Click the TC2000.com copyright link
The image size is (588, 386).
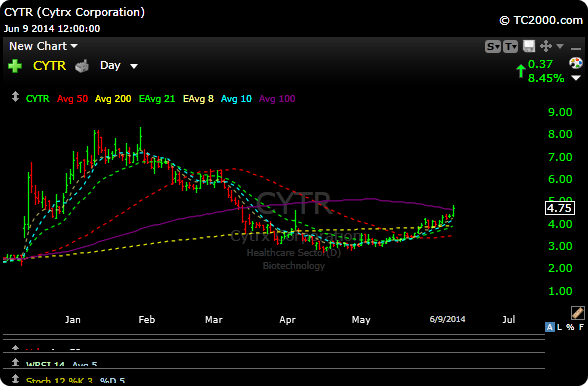click(x=541, y=20)
